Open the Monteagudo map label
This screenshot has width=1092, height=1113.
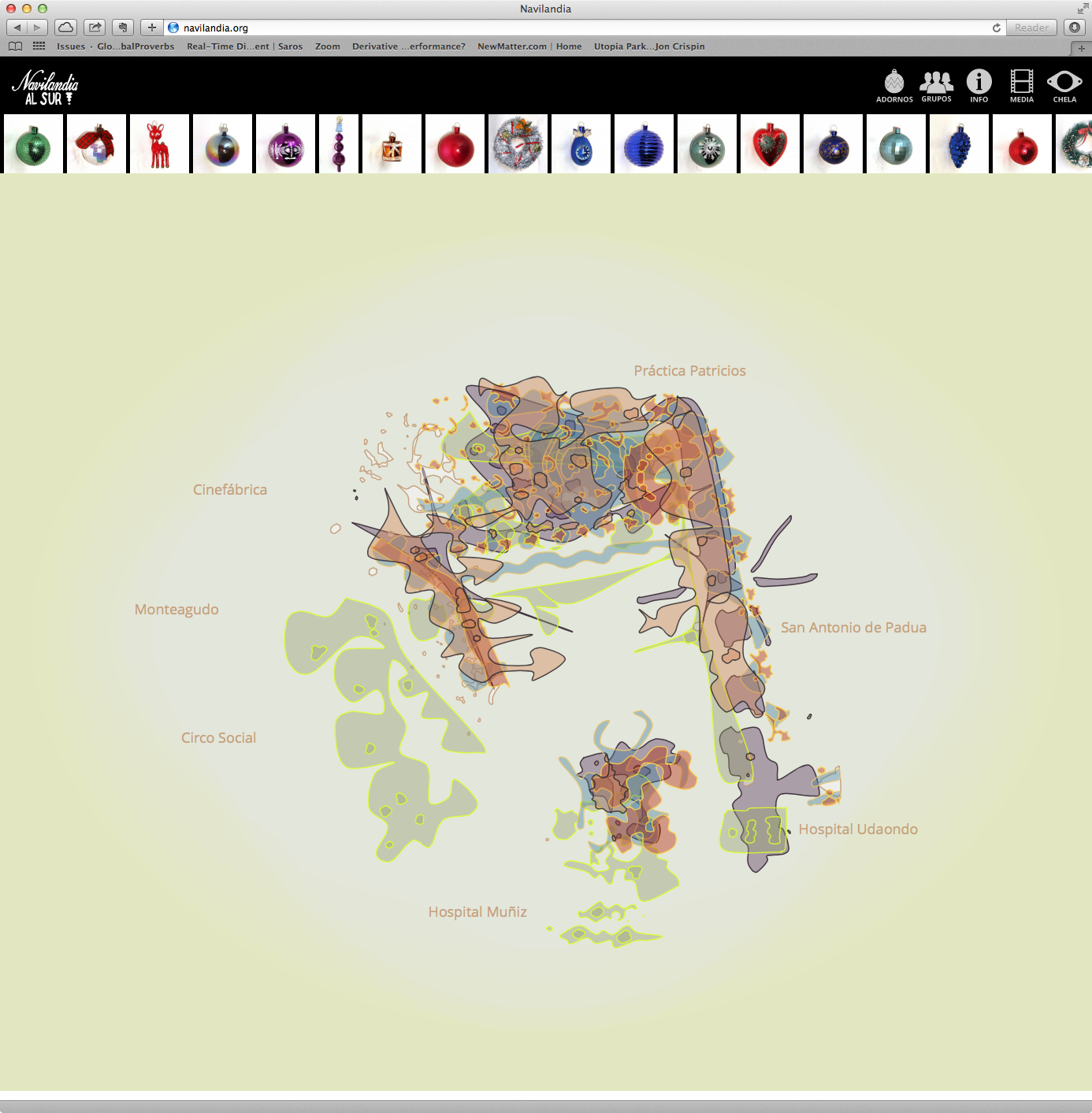click(176, 610)
